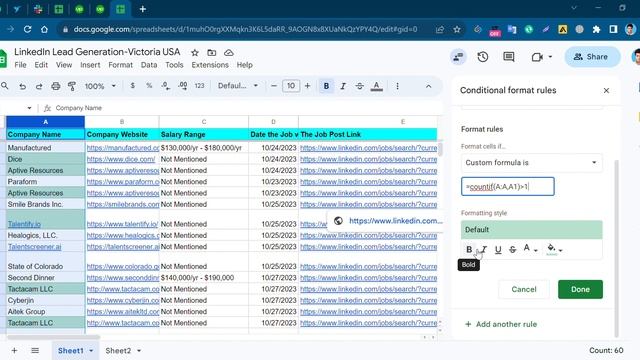Select the Paint format tool
Screen dimensions: 640x360
click(x=72, y=86)
